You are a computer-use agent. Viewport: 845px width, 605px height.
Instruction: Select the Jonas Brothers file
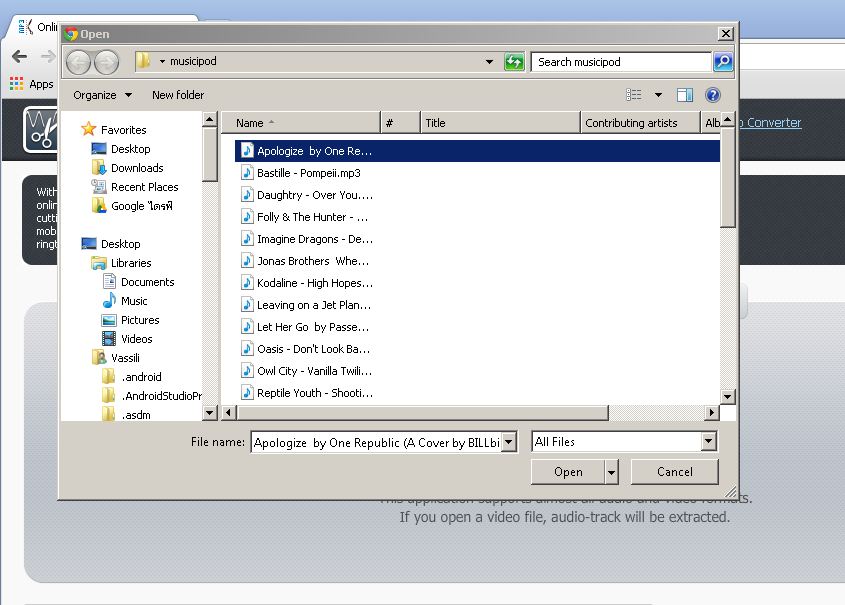pyautogui.click(x=306, y=261)
